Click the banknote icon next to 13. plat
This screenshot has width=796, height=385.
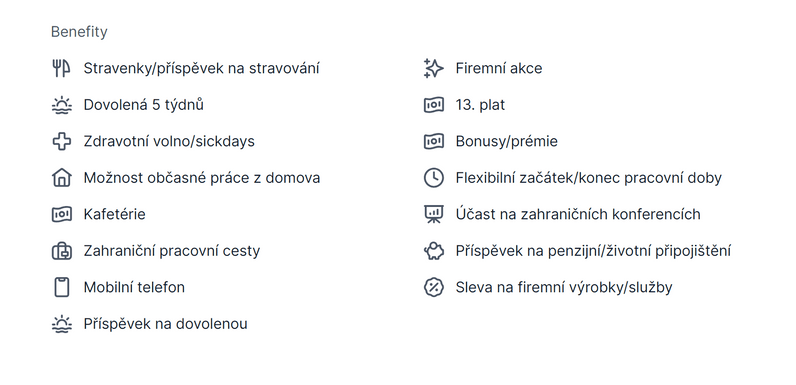[x=434, y=105]
